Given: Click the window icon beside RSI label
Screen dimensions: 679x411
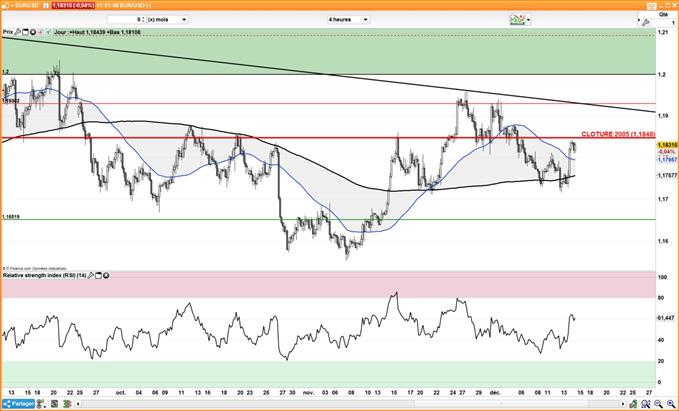Looking at the screenshot, I should [x=98, y=275].
